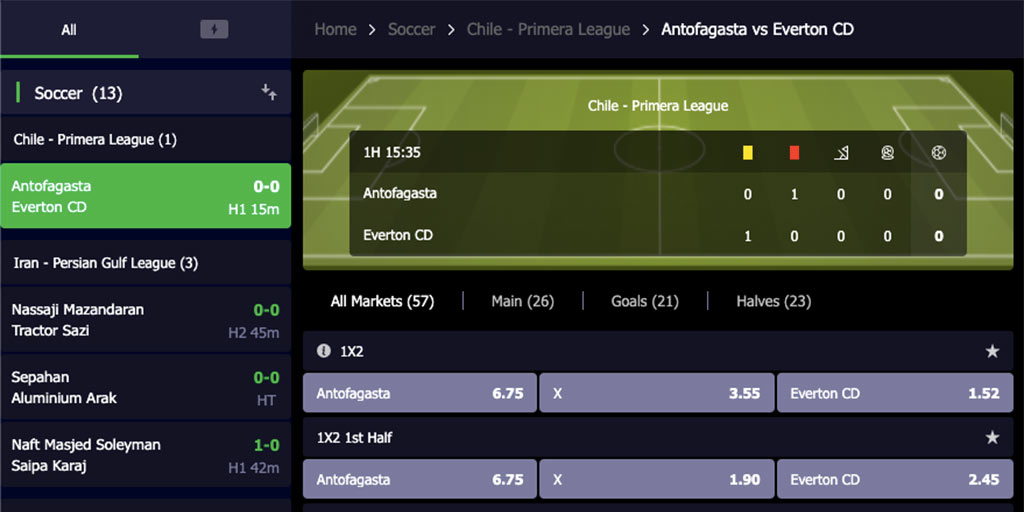
Task: Click the penalty icon beside corner flag
Action: pos(887,153)
